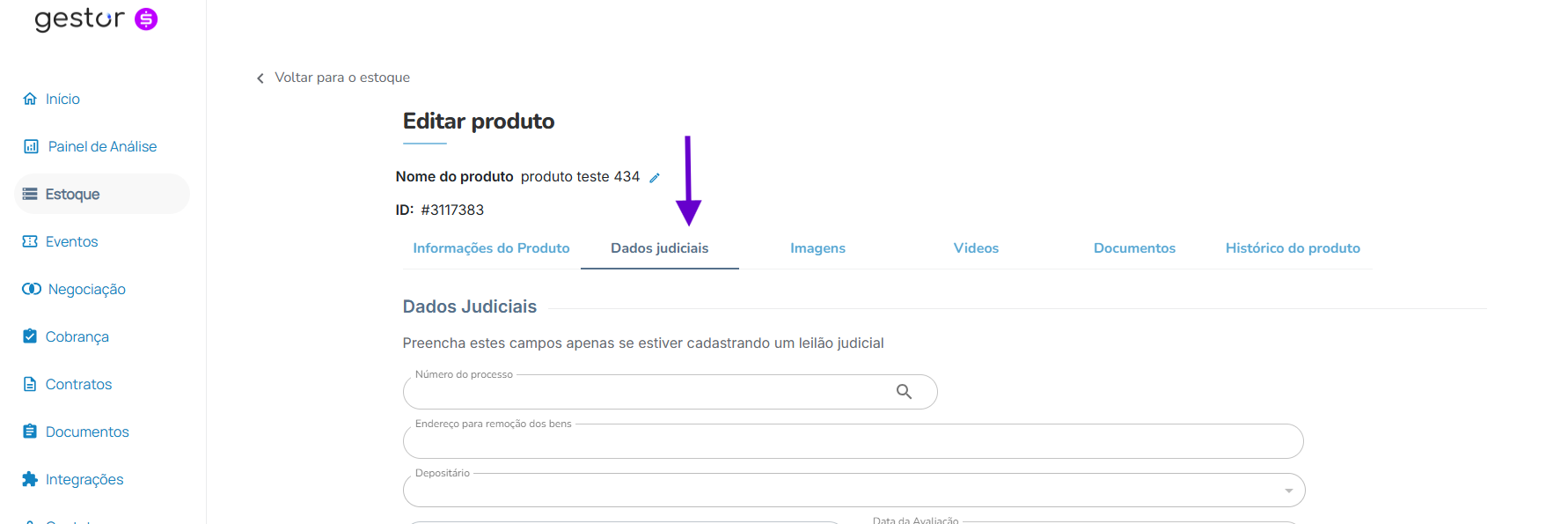Click the Dados Judiciais section heading
Viewport: 1568px width, 524px height.
(469, 306)
